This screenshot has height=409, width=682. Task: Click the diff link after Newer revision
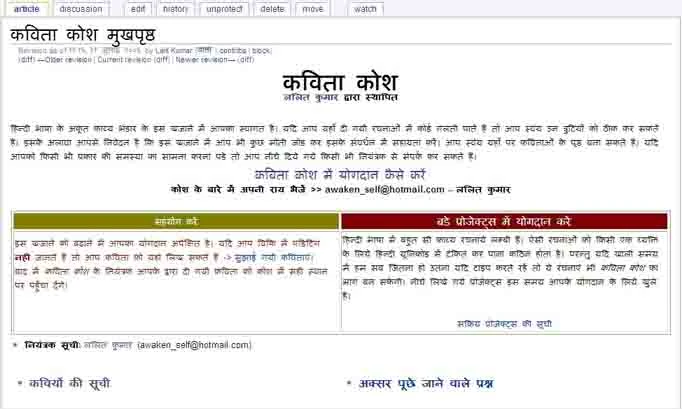tap(246, 60)
